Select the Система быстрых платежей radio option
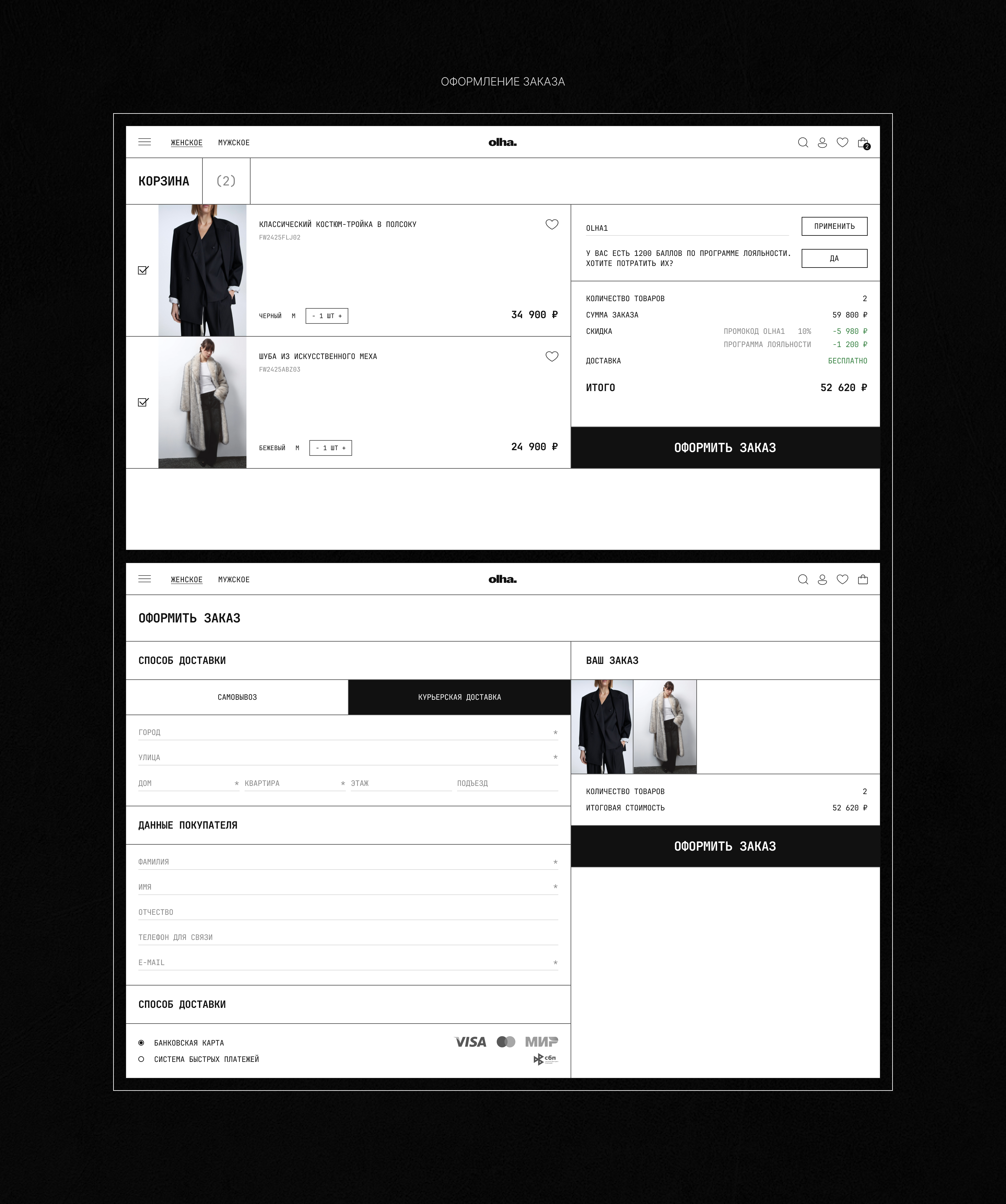Viewport: 1006px width, 1204px height. (141, 1059)
